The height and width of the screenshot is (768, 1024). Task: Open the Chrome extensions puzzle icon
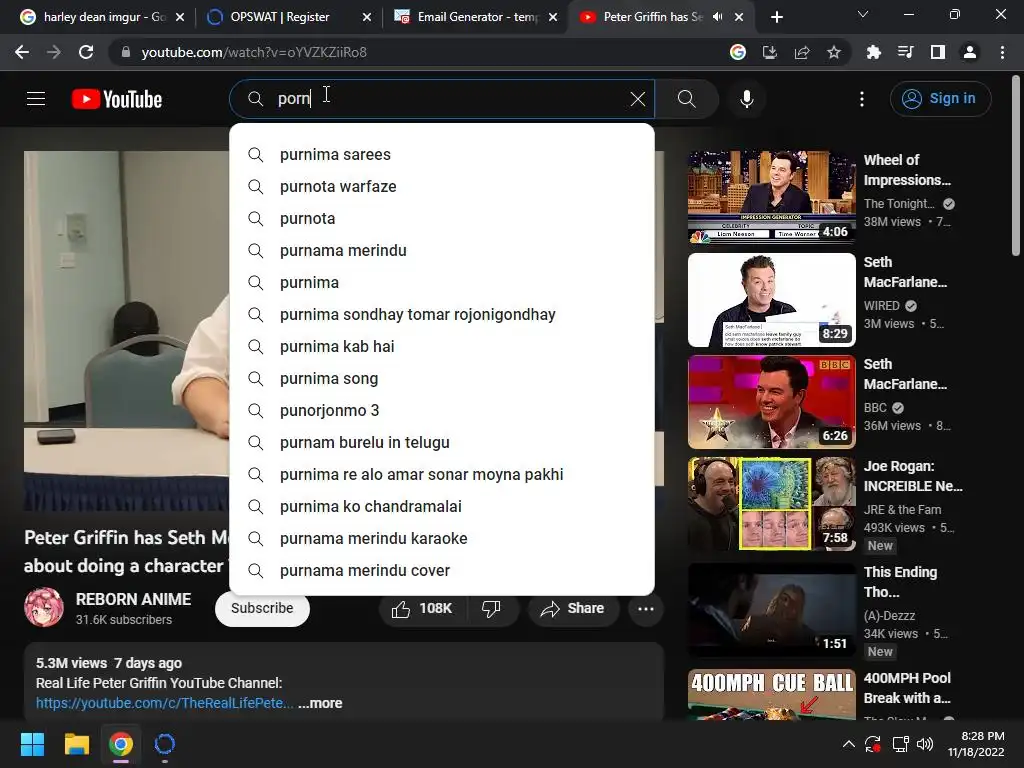pyautogui.click(x=873, y=52)
